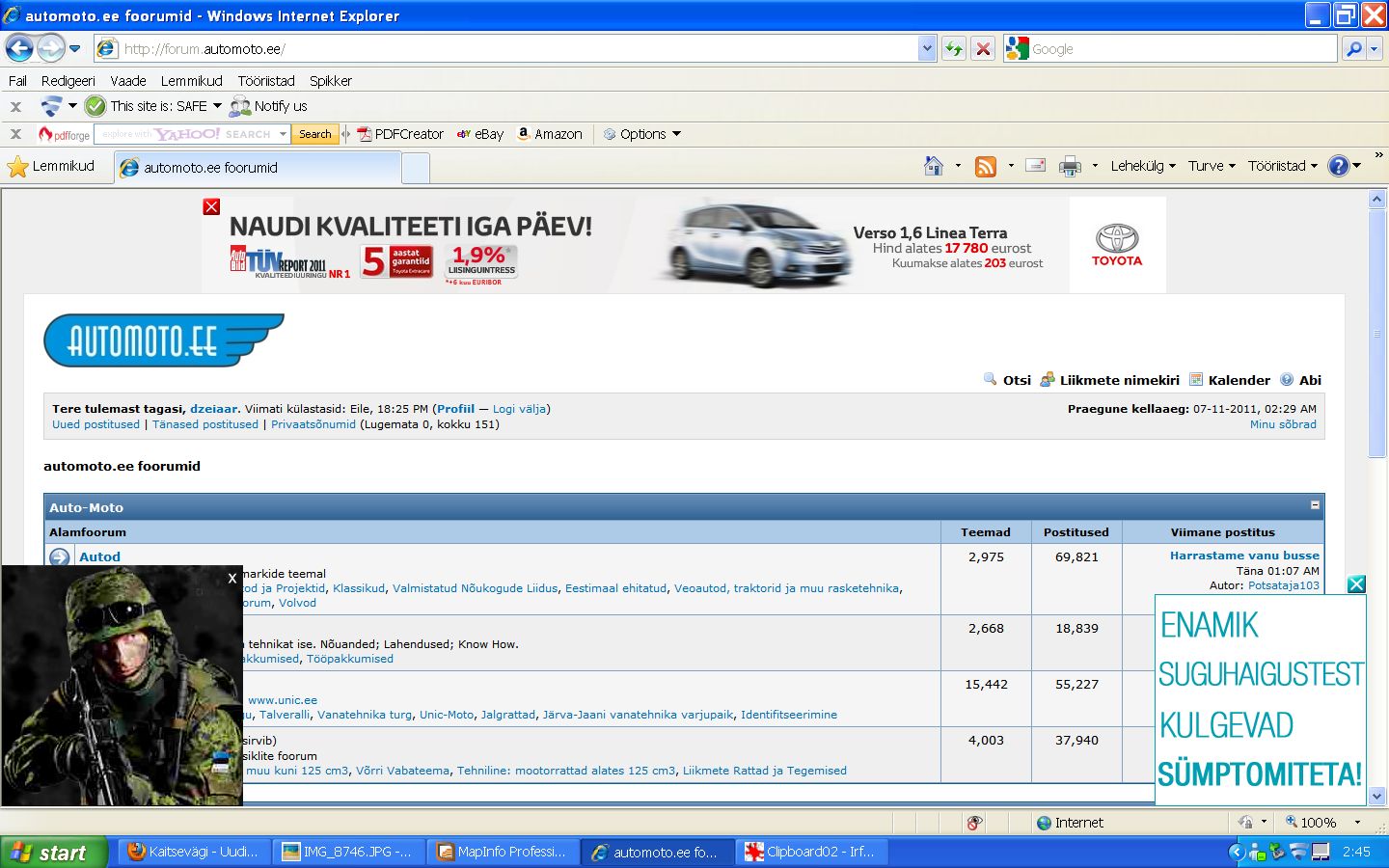The image size is (1389, 868).
Task: Click the Read Mail envelope icon
Action: coord(1035,166)
